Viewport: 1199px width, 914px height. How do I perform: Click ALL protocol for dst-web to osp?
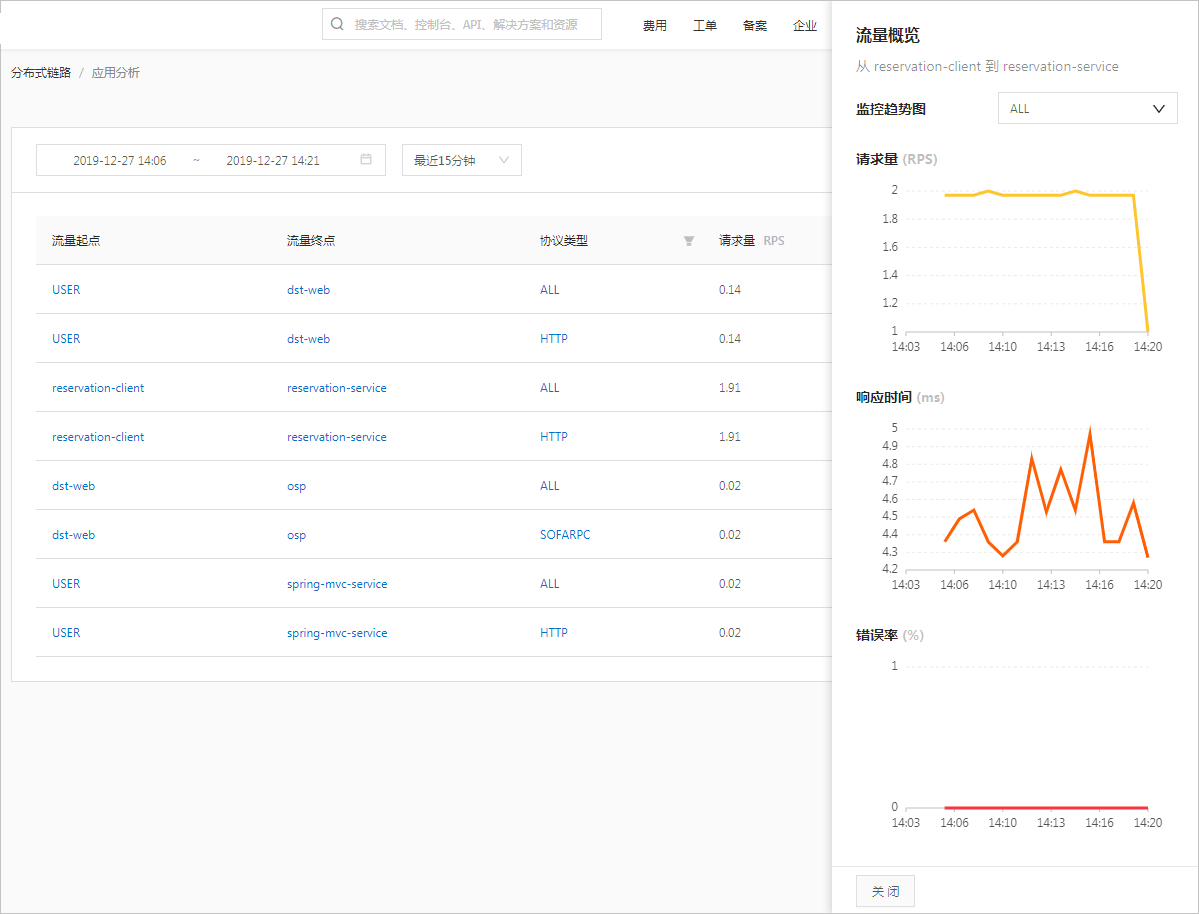(549, 486)
